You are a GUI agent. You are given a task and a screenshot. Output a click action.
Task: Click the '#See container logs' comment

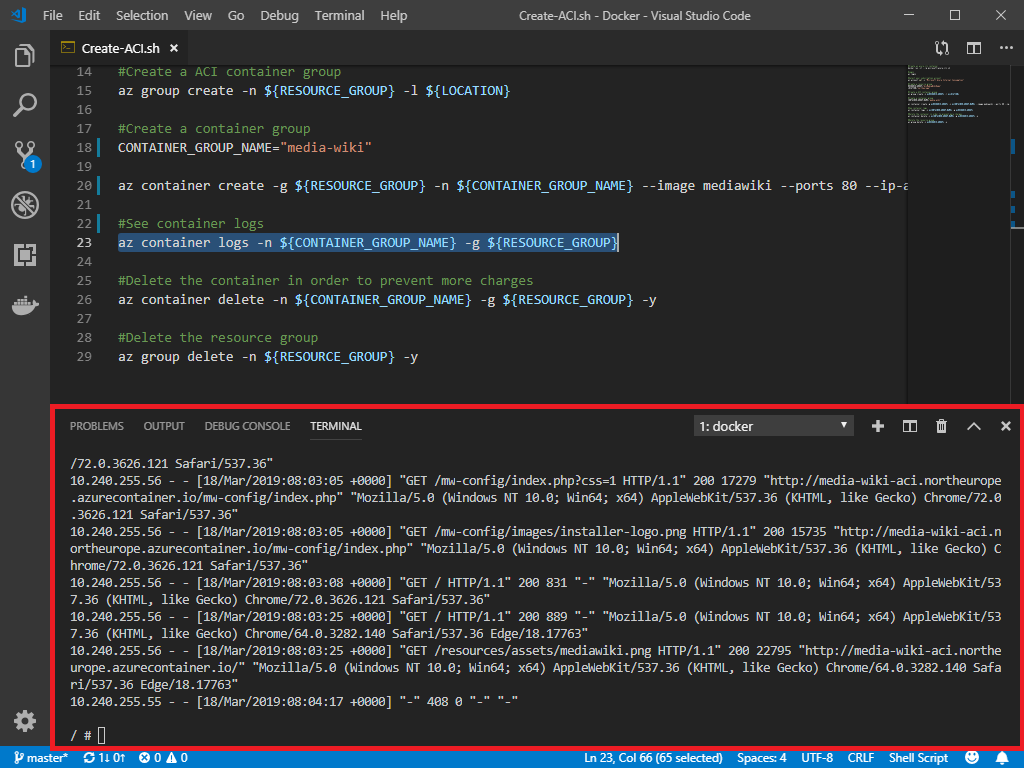[191, 223]
